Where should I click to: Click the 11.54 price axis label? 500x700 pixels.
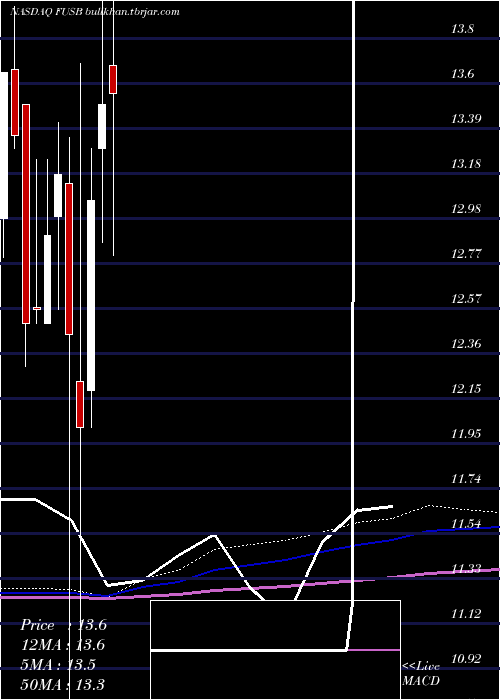click(x=465, y=524)
